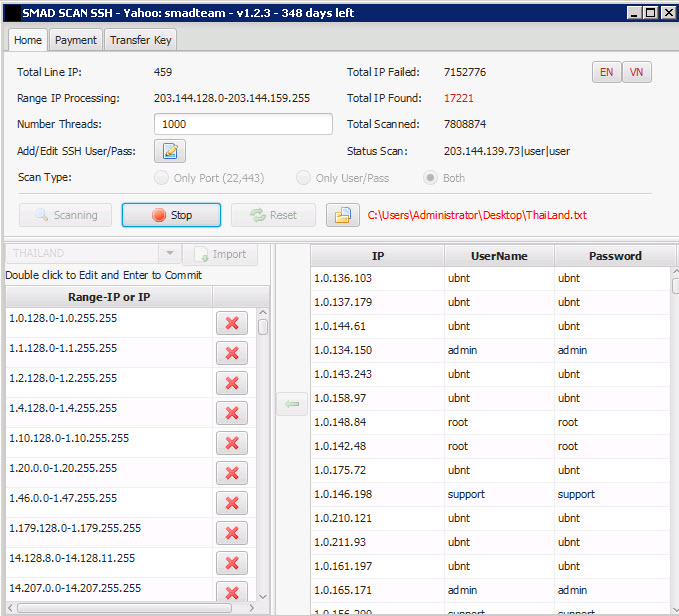Remove the 1.20.0.0-1.20.255.255 range row
679x616 pixels.
coord(231,473)
